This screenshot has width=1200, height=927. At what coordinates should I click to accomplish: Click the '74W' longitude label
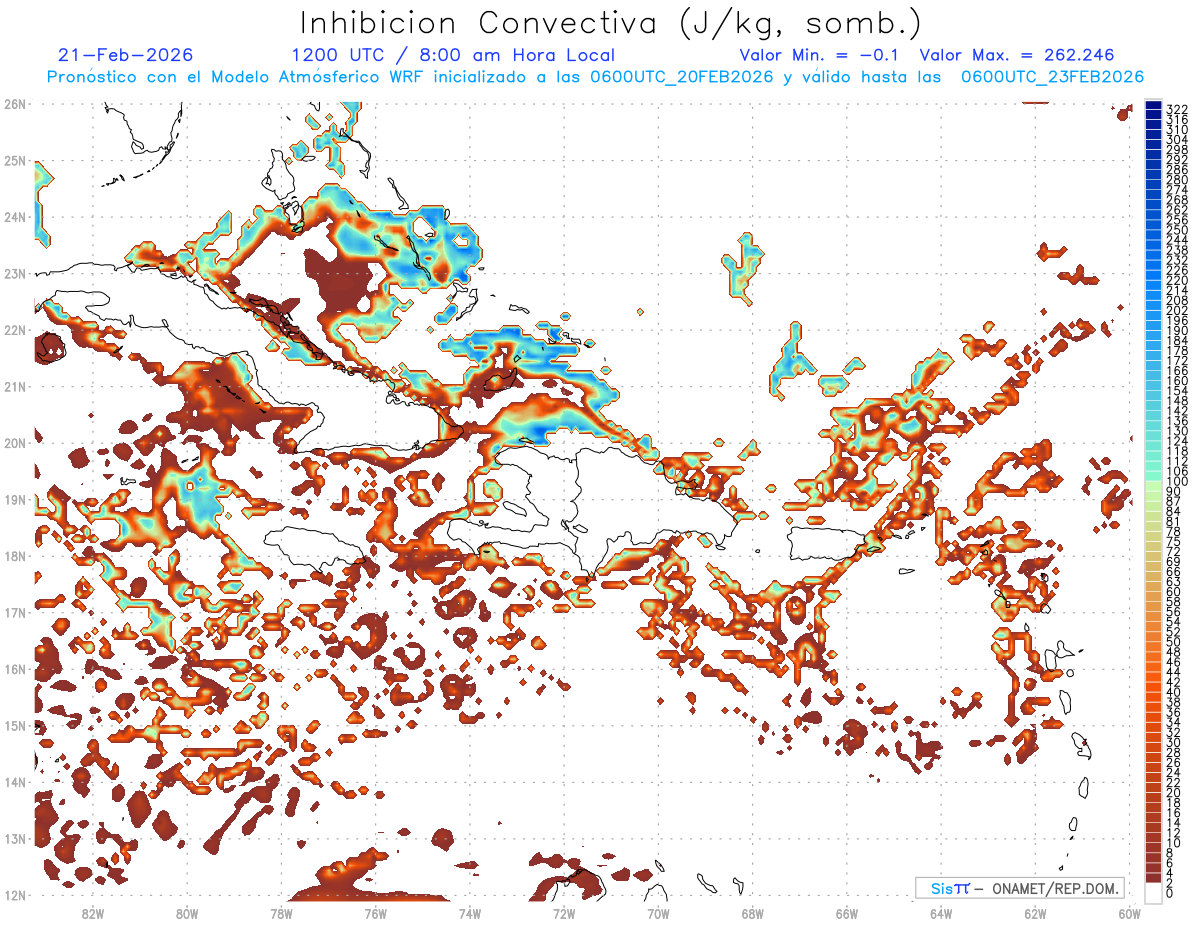470,913
